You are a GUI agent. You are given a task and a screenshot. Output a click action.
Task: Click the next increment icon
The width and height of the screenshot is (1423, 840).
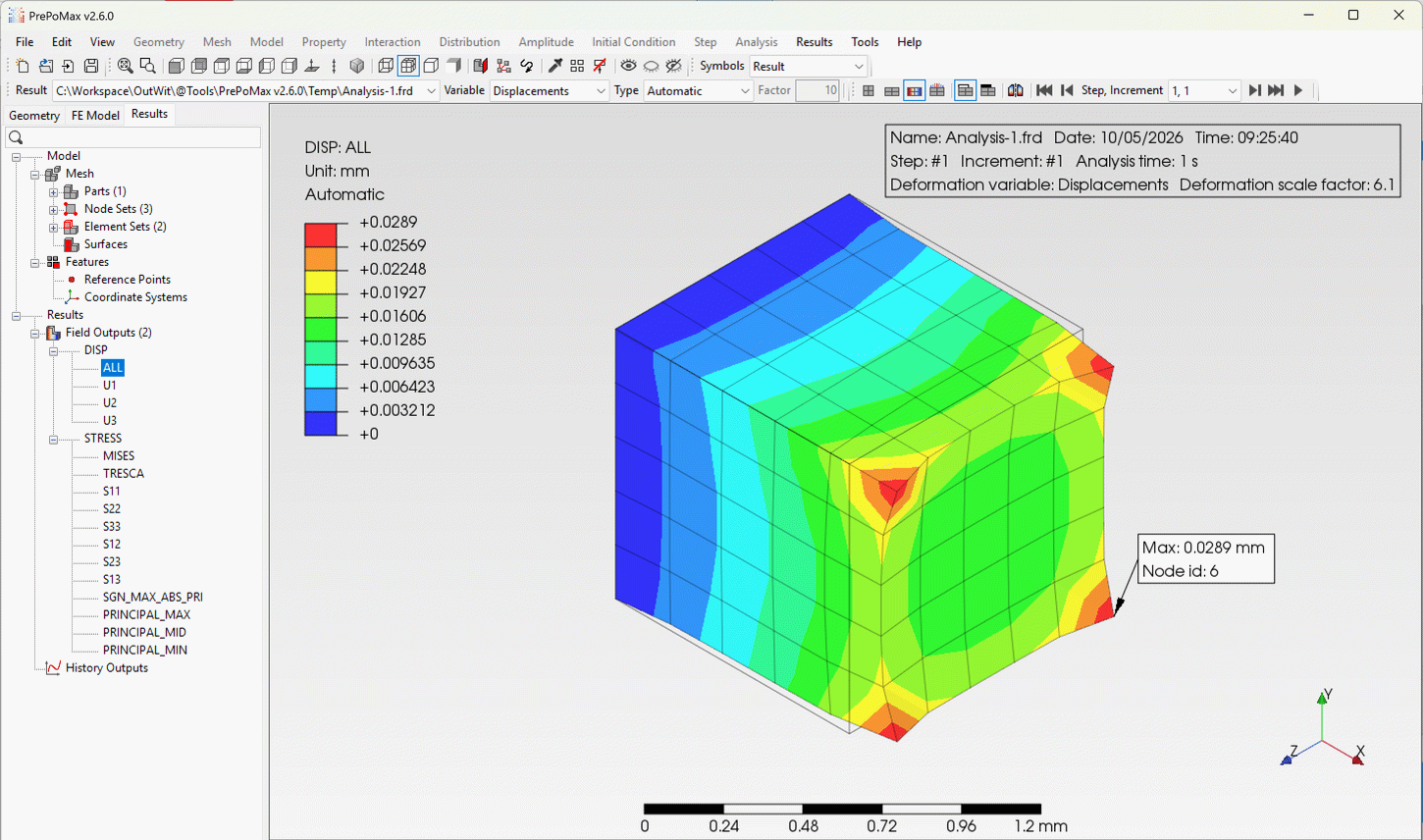pyautogui.click(x=1254, y=90)
